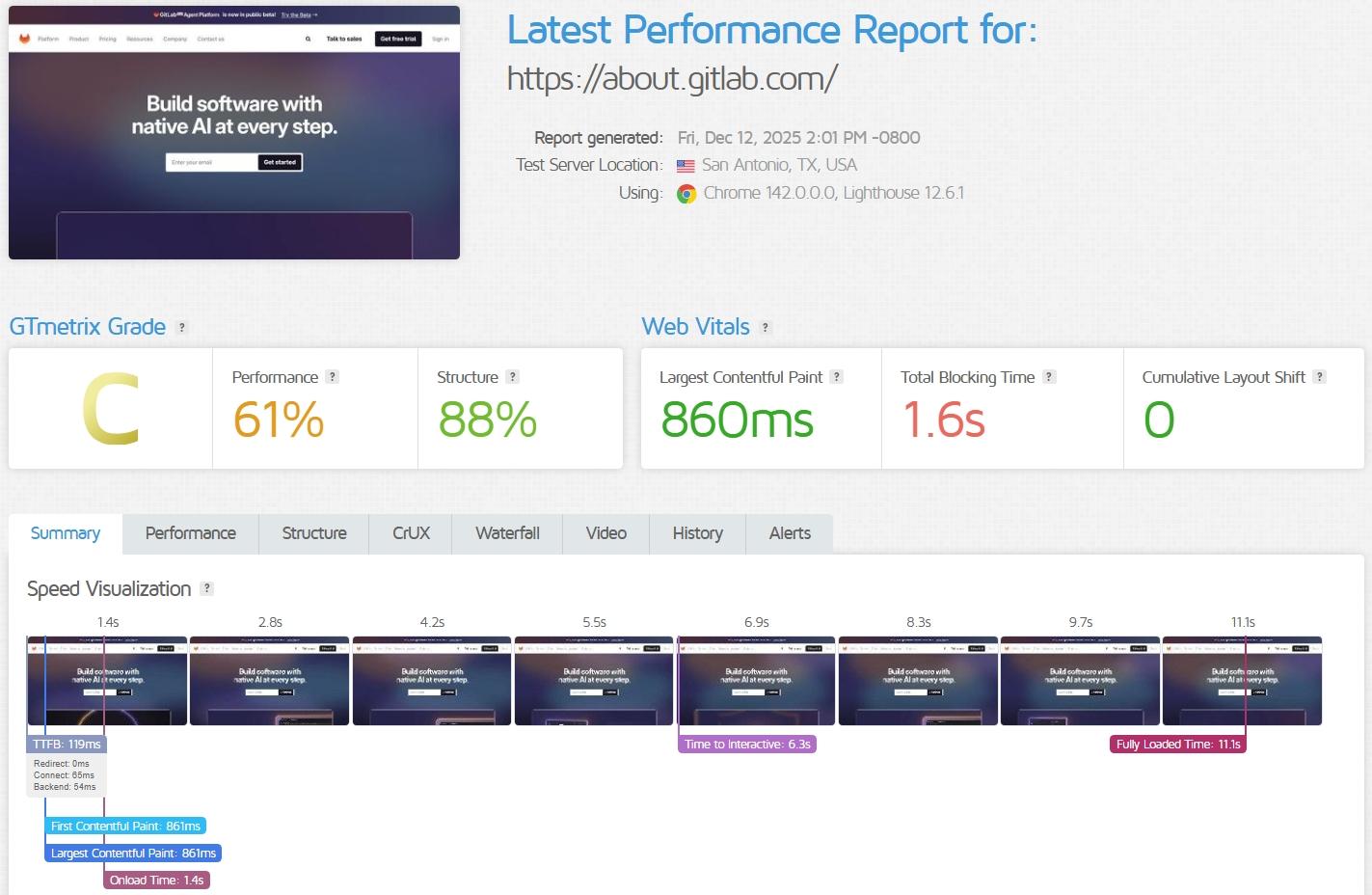Image resolution: width=1372 pixels, height=895 pixels.
Task: Click the Speed Visualization heading
Action: 109,589
